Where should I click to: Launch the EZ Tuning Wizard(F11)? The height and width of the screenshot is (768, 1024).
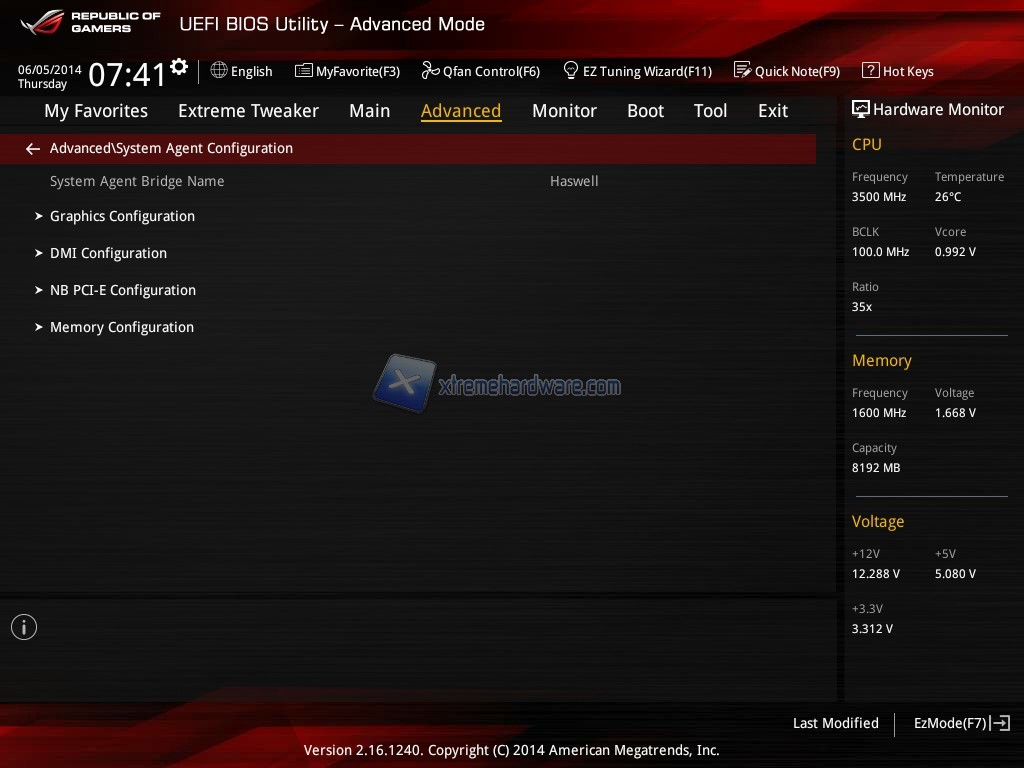point(637,71)
